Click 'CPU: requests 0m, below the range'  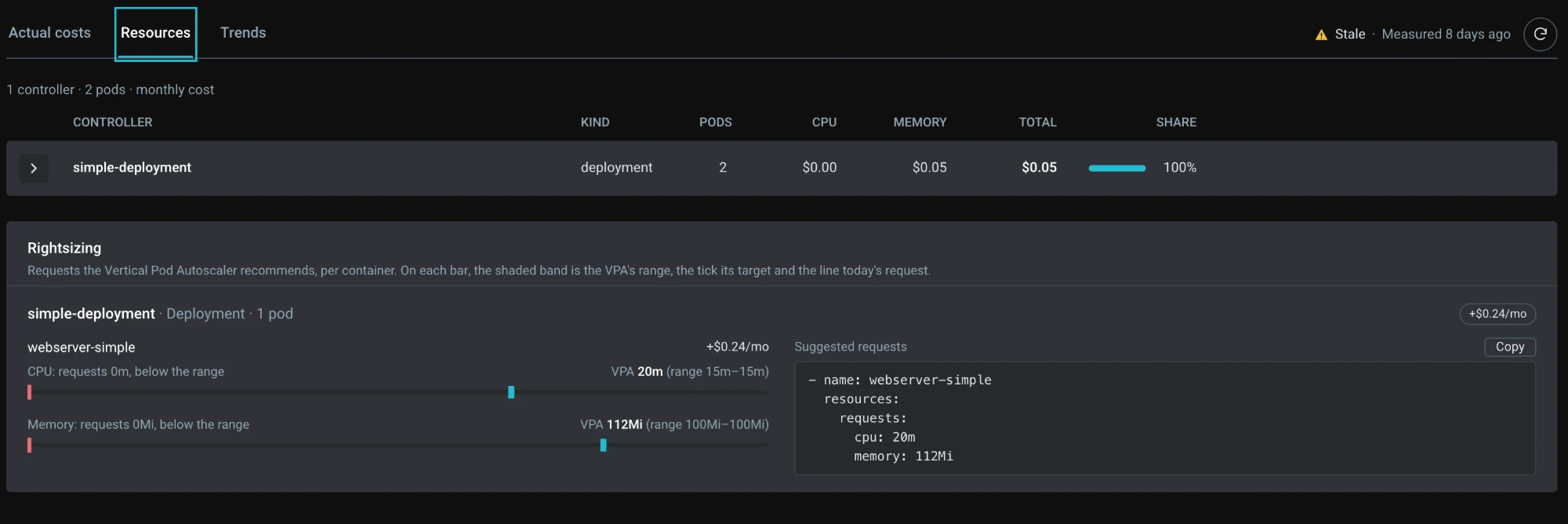click(125, 371)
